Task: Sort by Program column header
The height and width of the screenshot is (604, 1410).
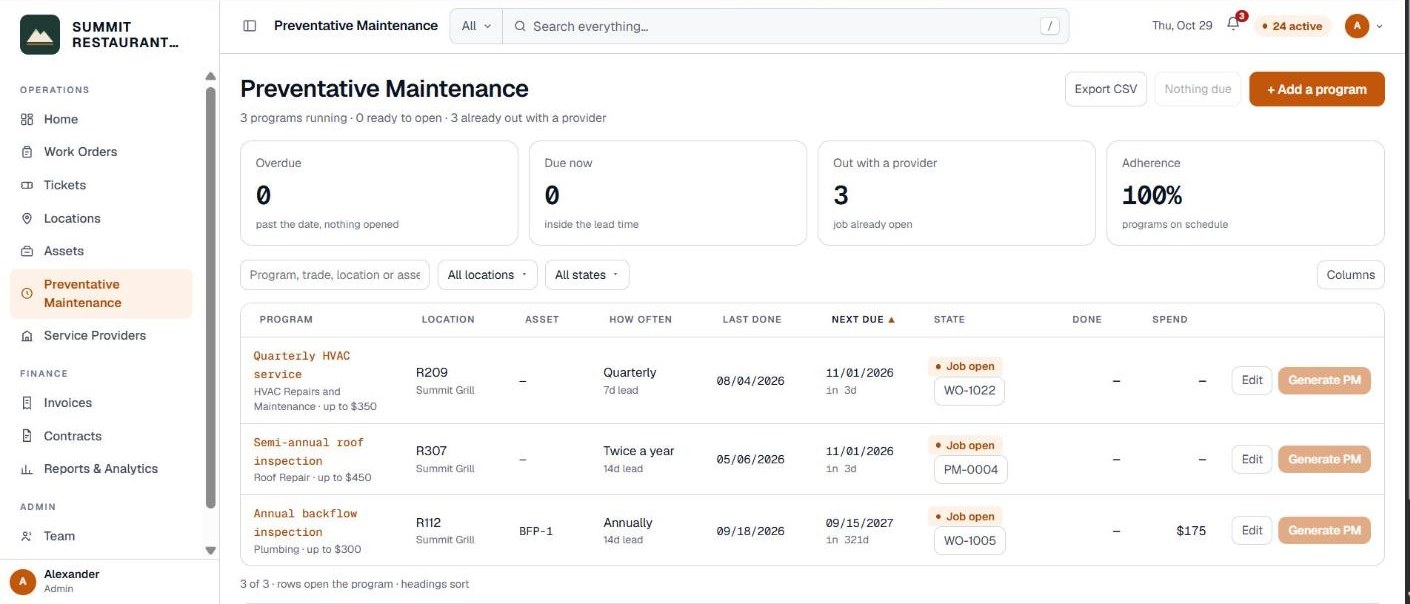Action: coord(286,320)
